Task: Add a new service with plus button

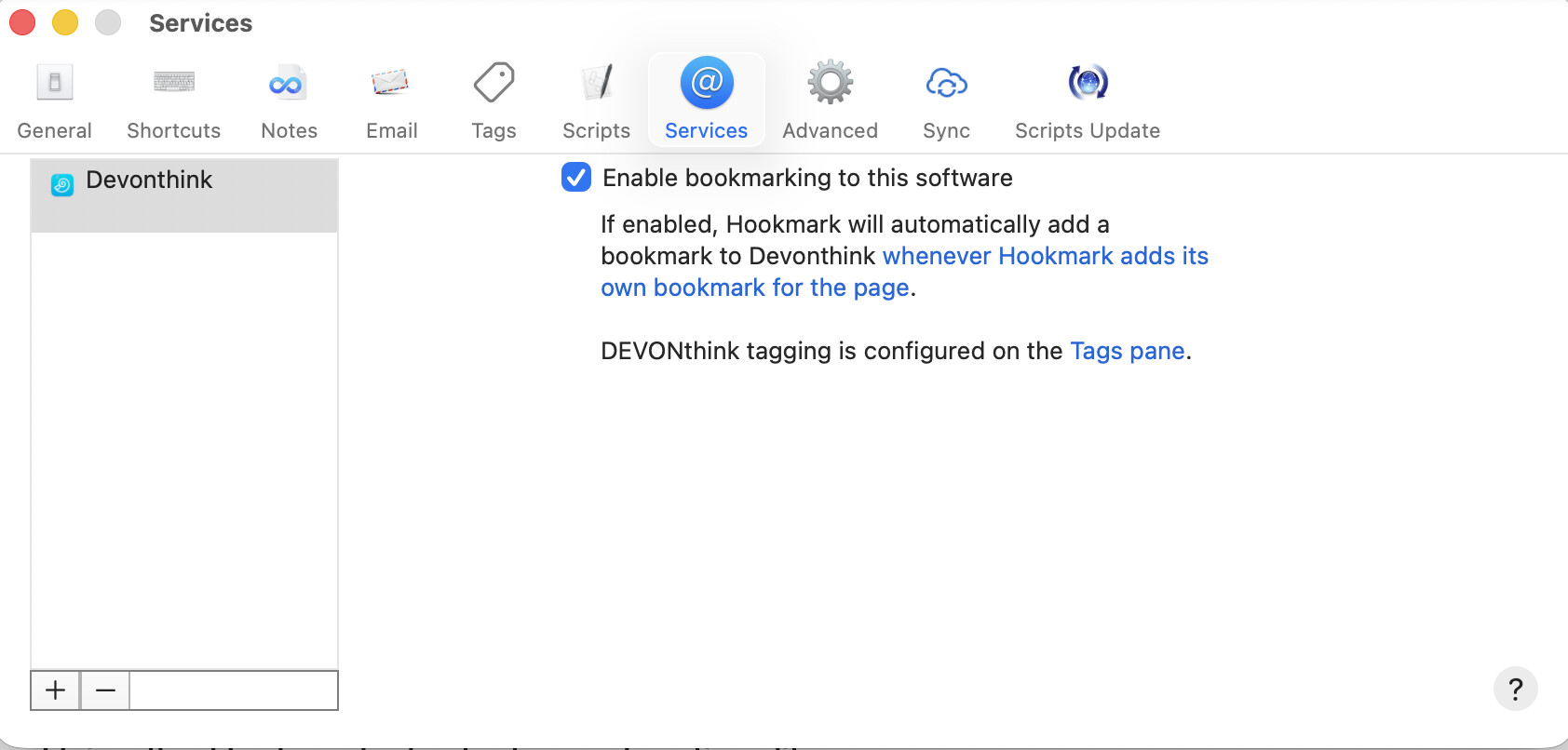Action: point(56,690)
